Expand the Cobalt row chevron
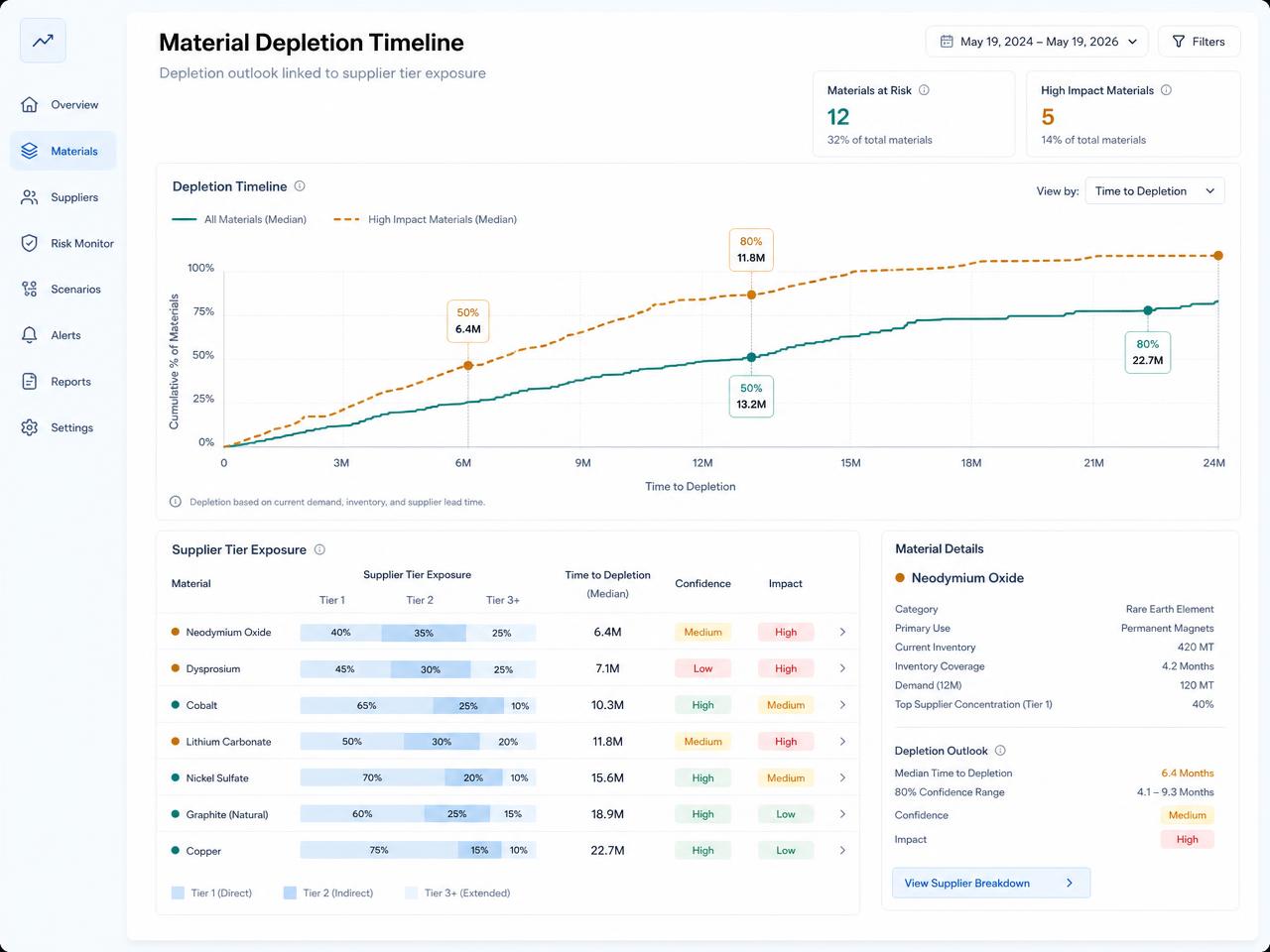The height and width of the screenshot is (952, 1270). pyautogui.click(x=842, y=705)
